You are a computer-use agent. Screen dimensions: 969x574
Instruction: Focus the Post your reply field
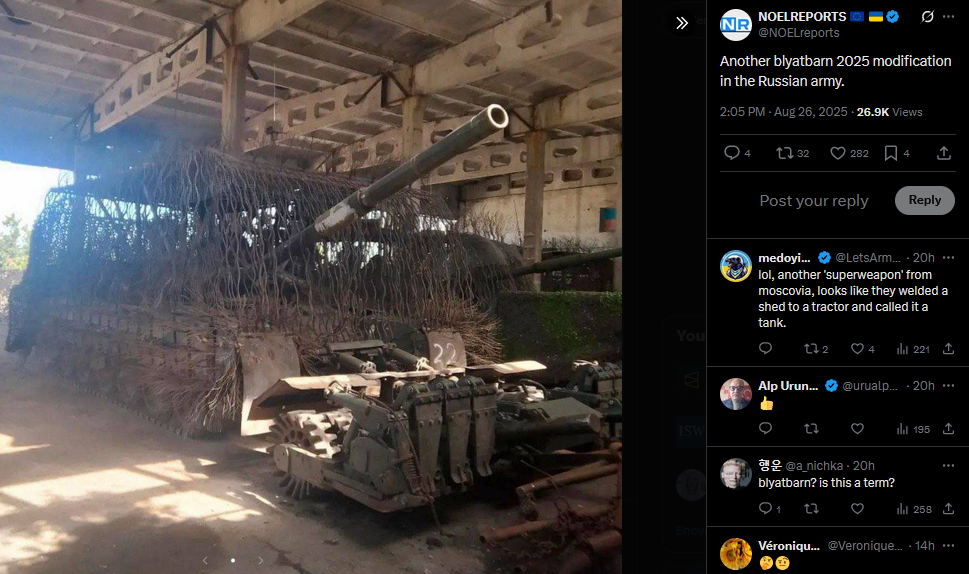[814, 201]
